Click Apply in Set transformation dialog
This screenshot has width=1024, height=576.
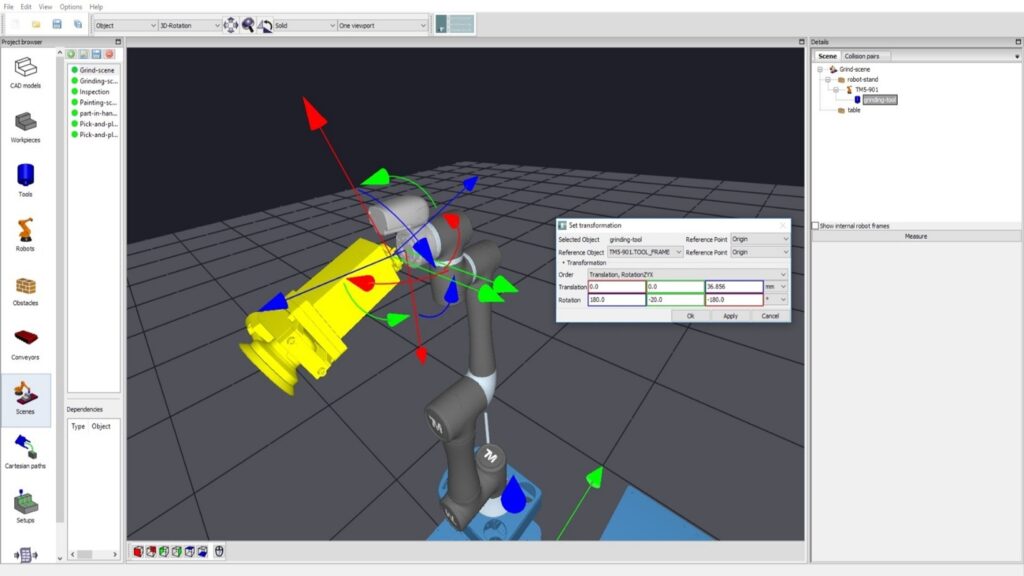point(730,315)
